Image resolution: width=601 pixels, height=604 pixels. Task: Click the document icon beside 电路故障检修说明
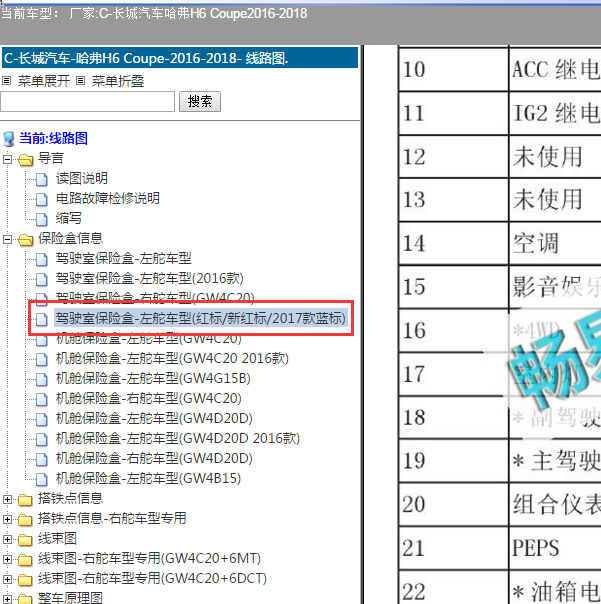[42, 200]
